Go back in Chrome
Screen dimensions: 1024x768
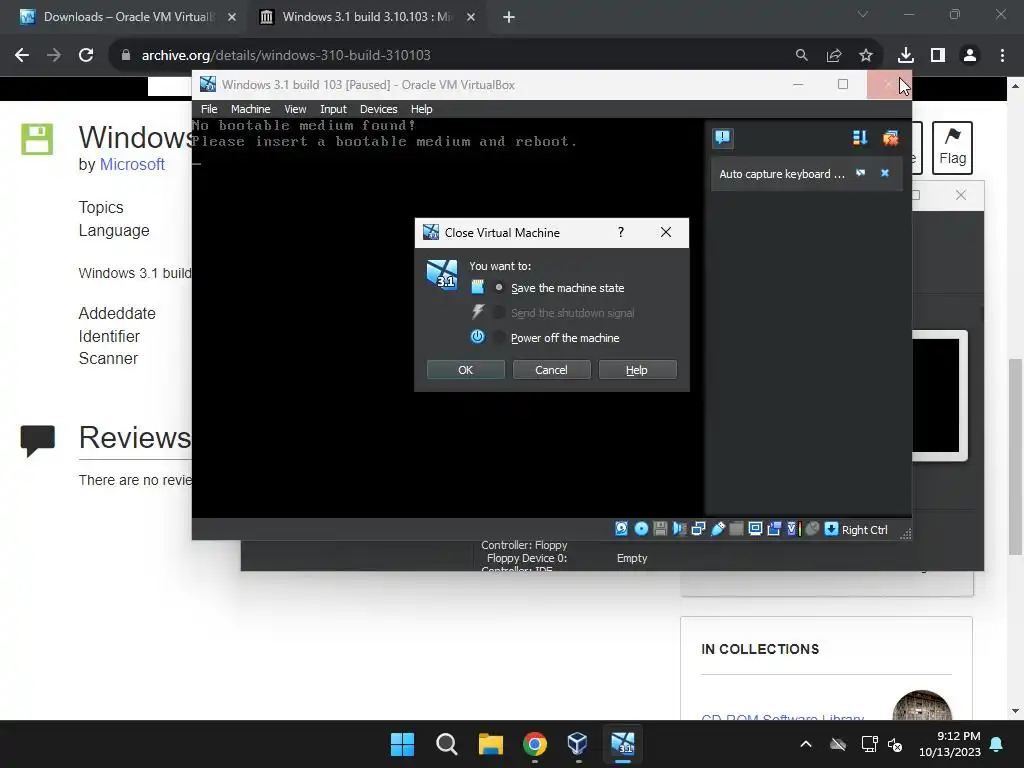point(22,55)
